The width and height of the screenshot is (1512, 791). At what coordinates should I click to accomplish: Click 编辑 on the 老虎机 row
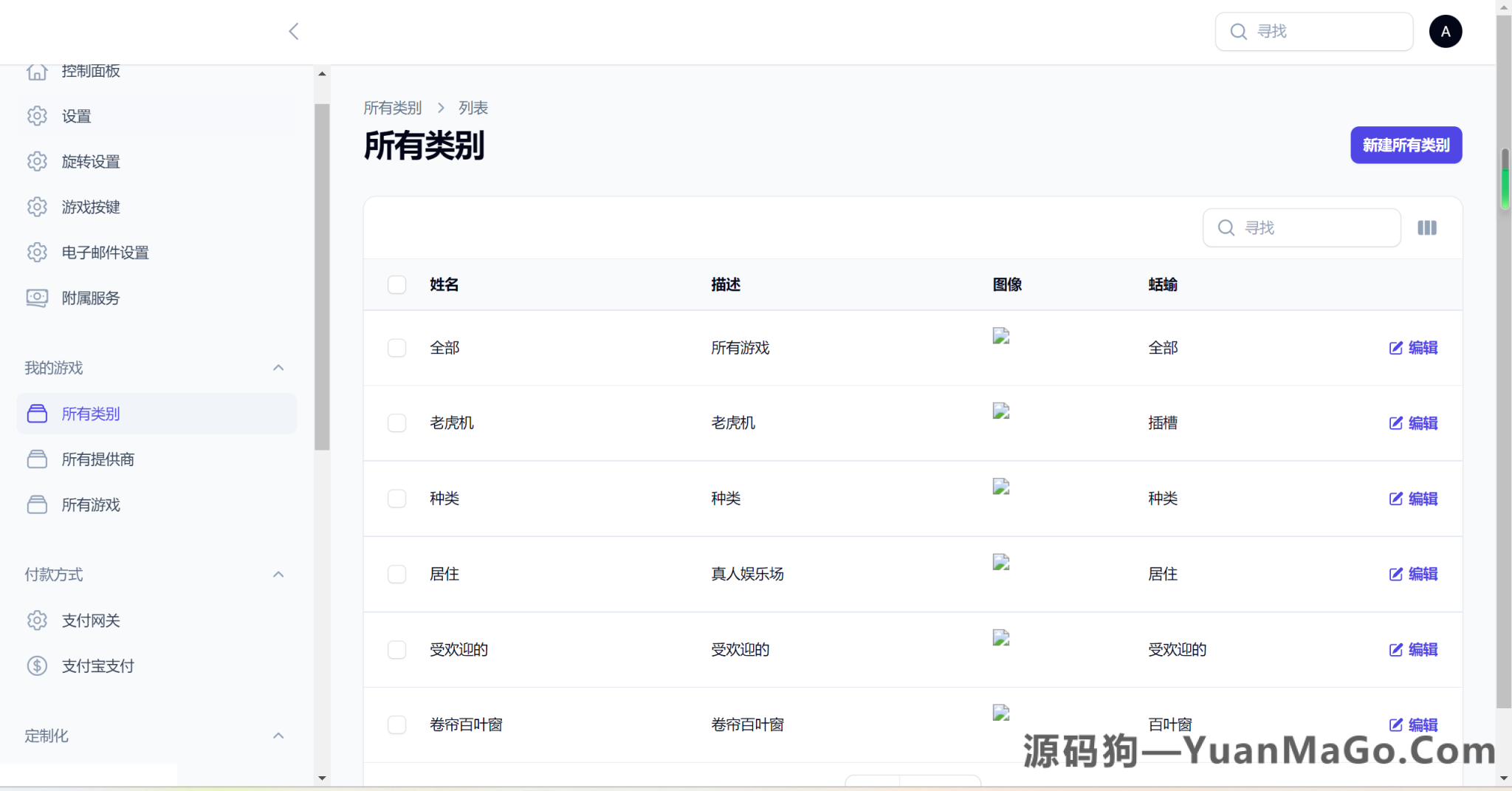click(1414, 423)
